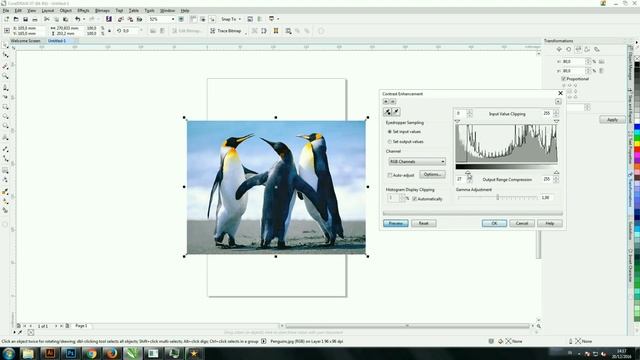Open the File menu

pos(6,11)
